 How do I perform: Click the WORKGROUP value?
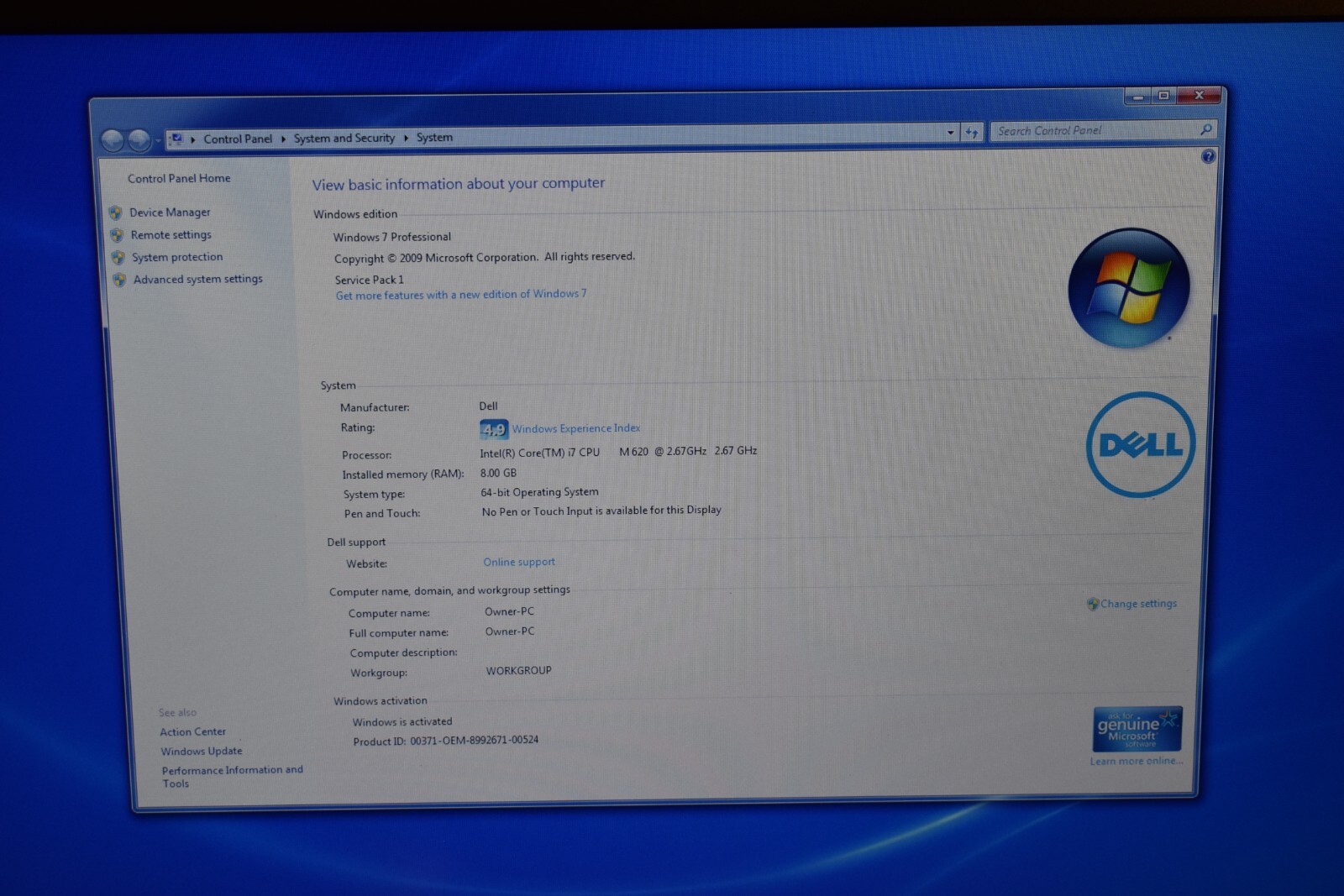519,670
